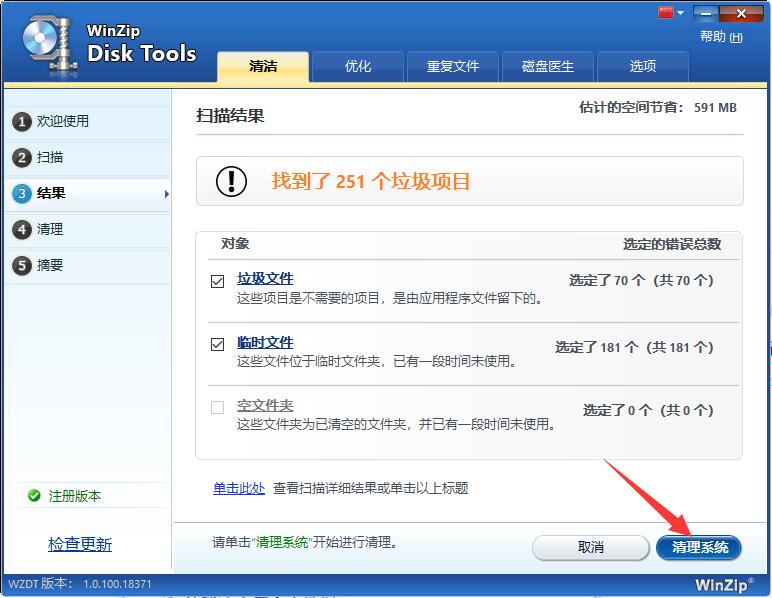Screen dimensions: 772x598
Task: Go to step 4 清理
Action: click(x=88, y=229)
